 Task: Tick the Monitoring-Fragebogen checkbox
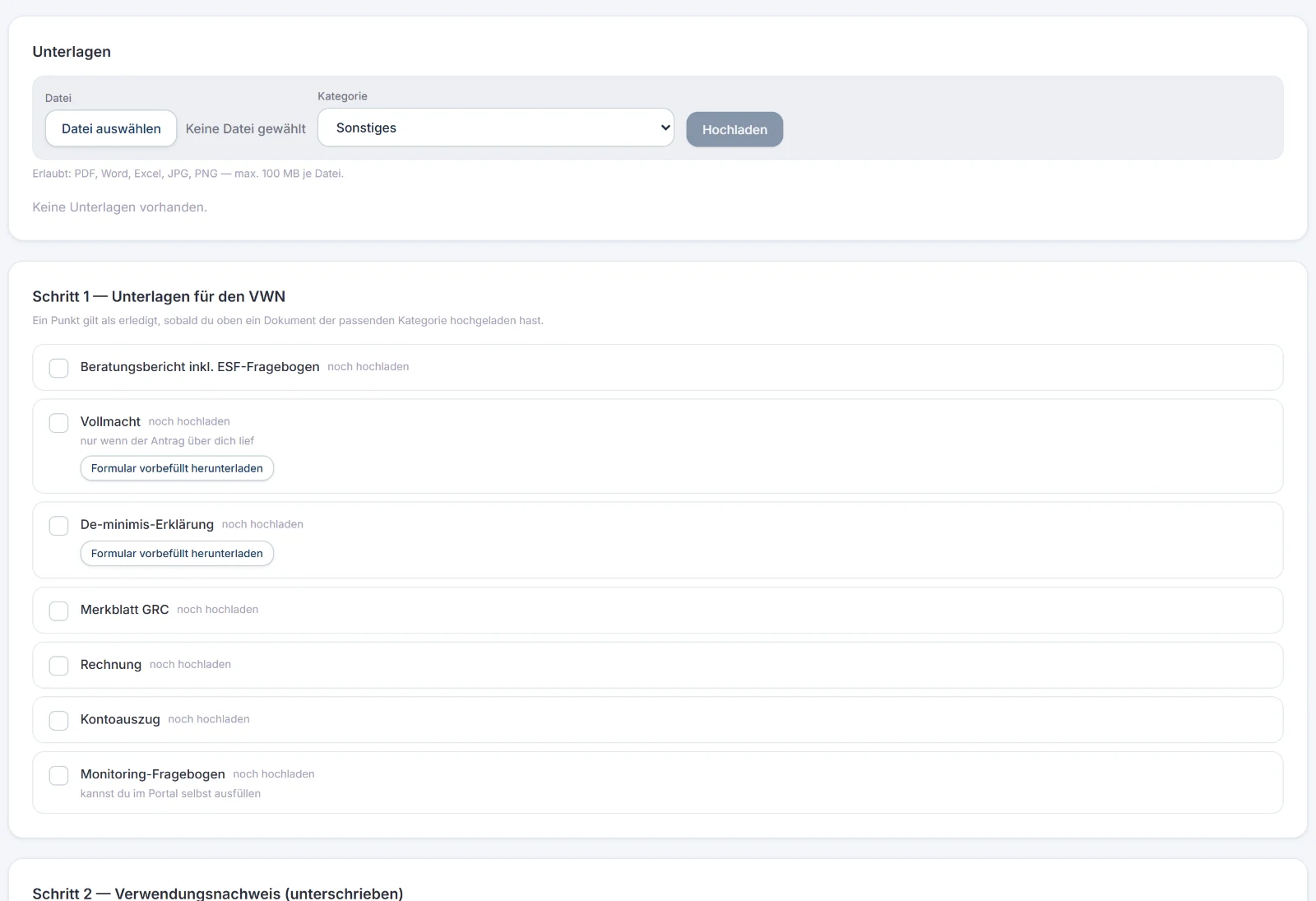[59, 775]
